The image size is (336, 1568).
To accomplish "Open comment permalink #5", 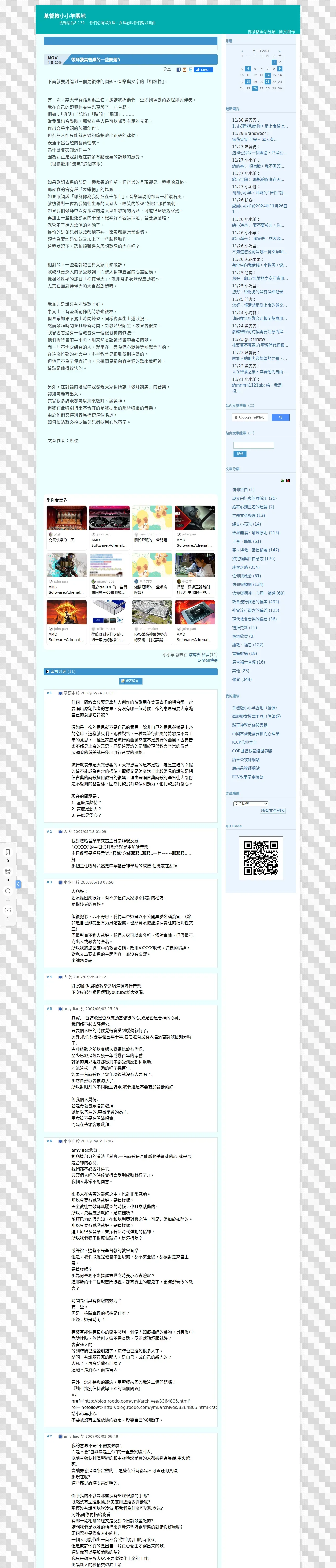I will (49, 1008).
